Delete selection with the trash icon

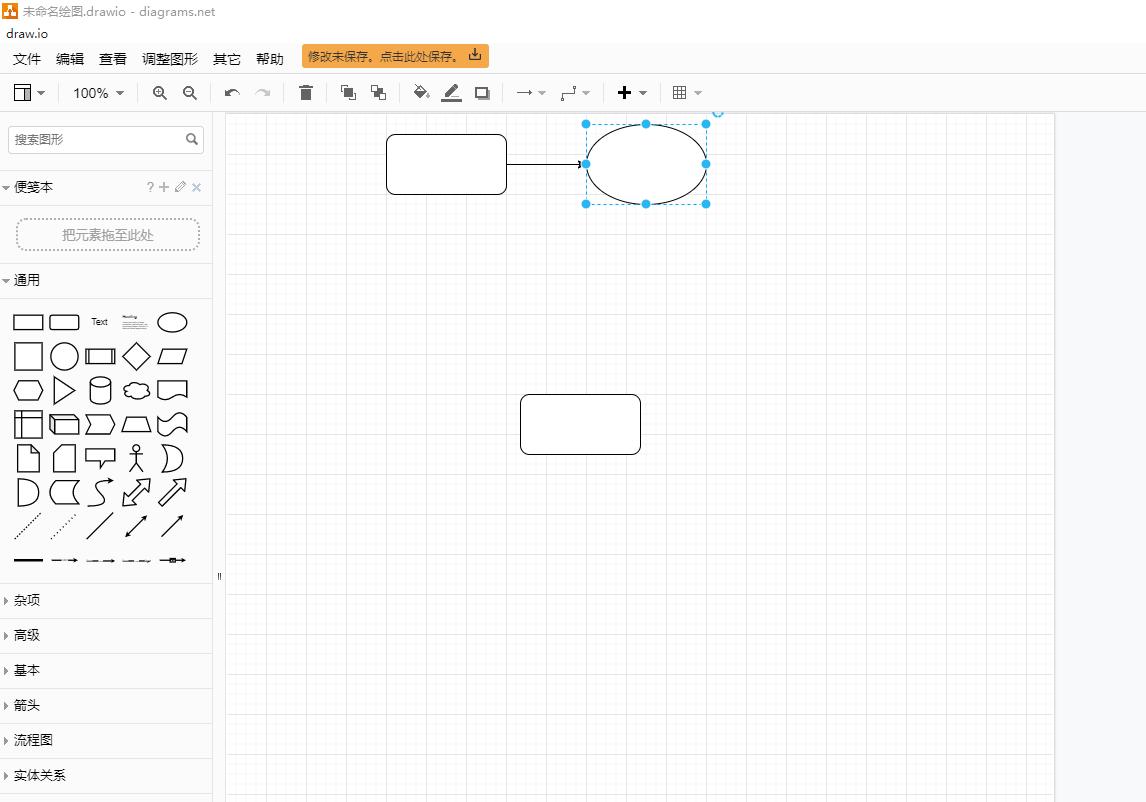pyautogui.click(x=306, y=93)
